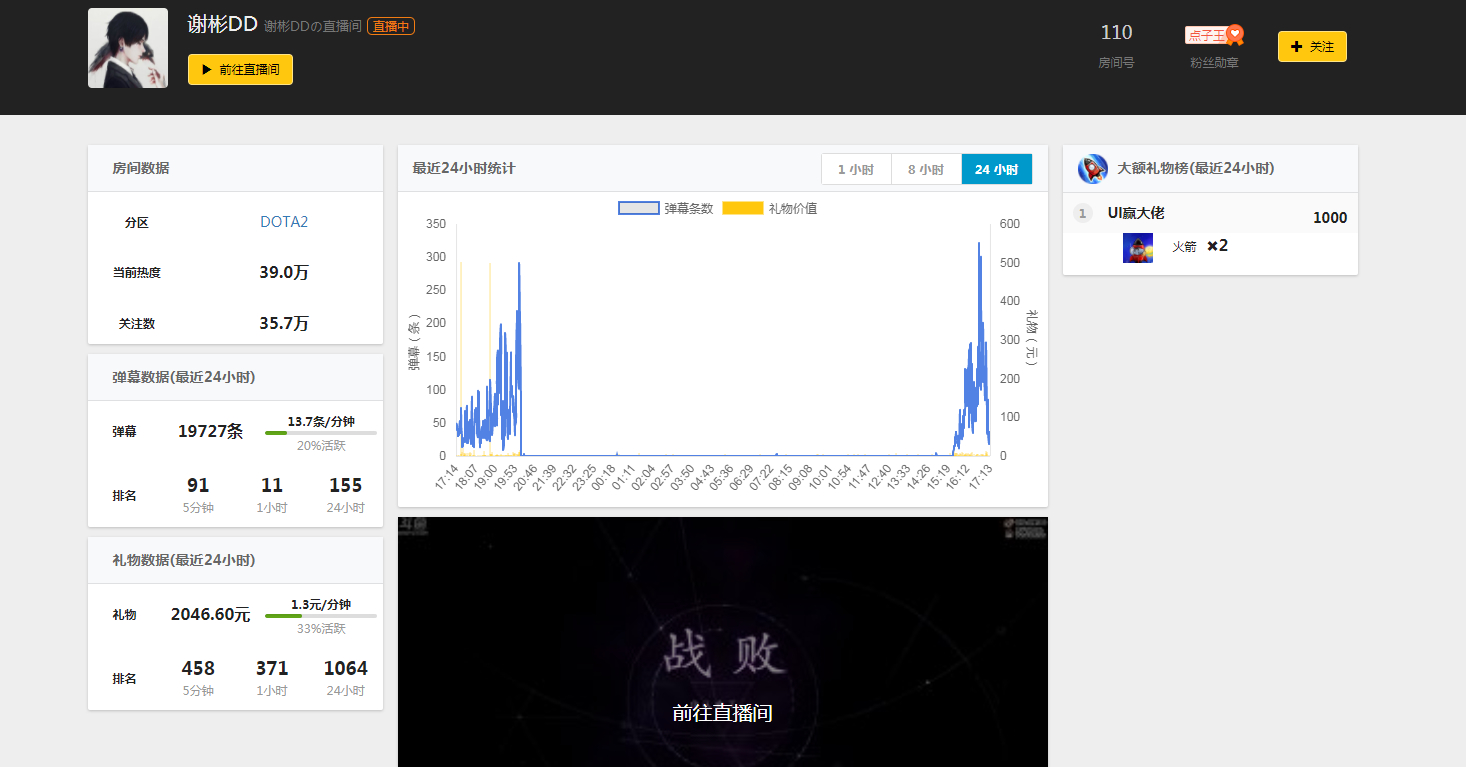Open streamer avatar of 谢彬DD
Screen dimensions: 1466x767
tap(128, 48)
